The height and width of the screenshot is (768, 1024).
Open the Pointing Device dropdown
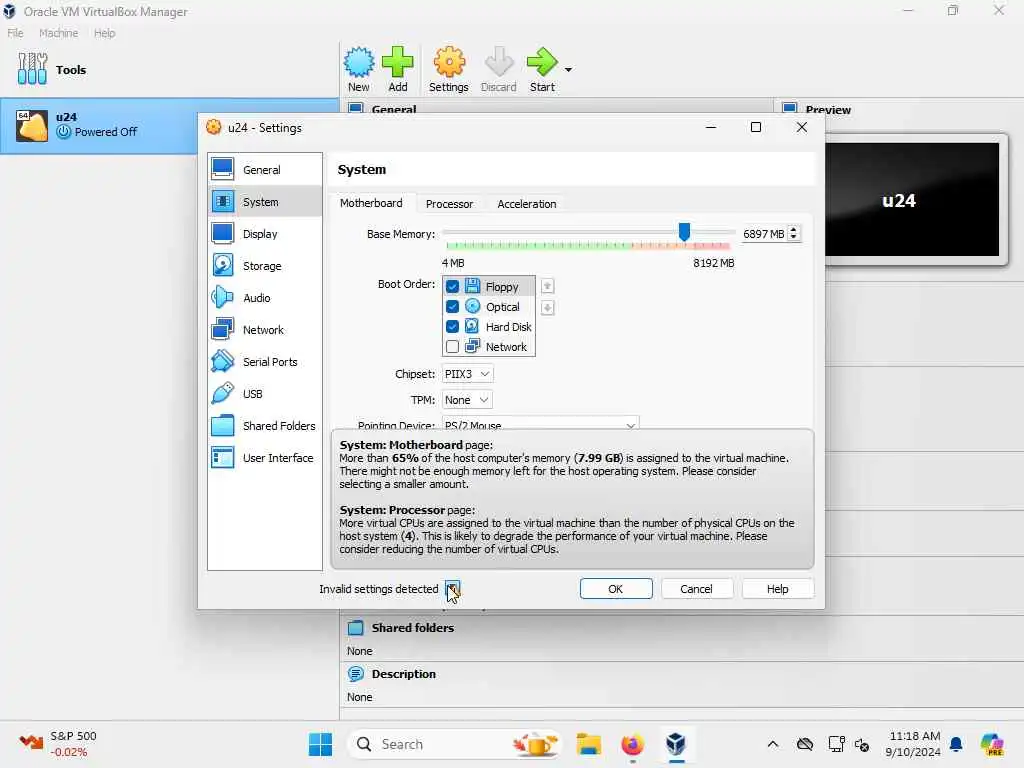[540, 423]
